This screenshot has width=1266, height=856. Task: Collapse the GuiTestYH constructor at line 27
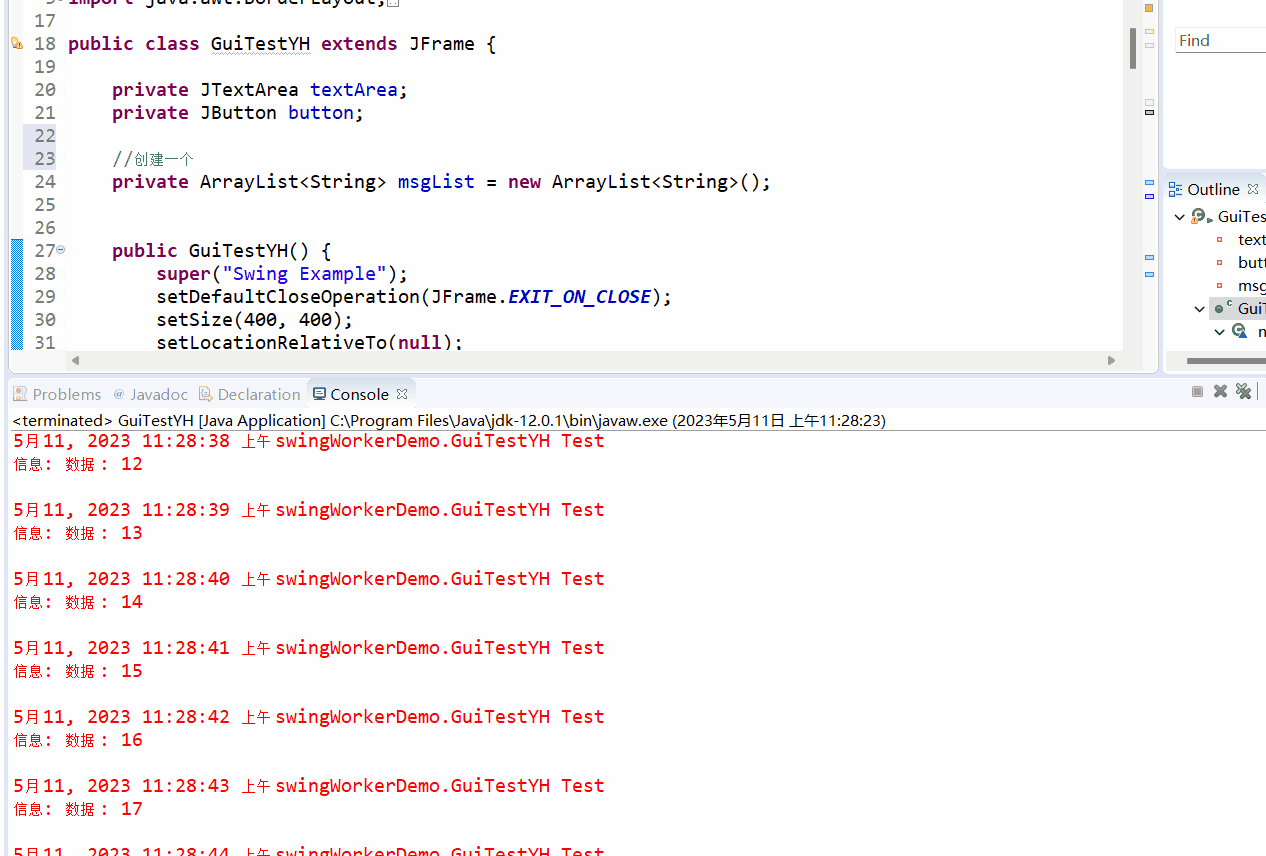pos(60,249)
